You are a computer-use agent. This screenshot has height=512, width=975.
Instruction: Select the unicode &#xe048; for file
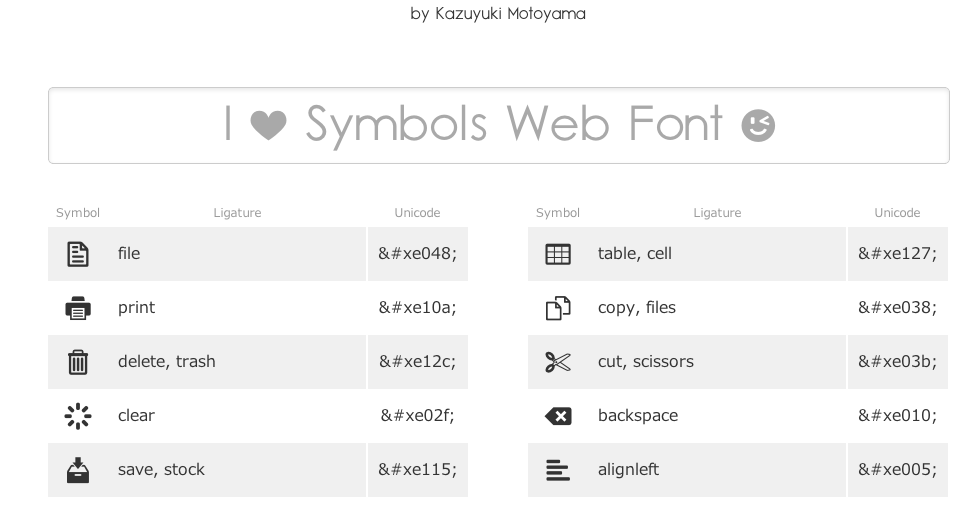coord(418,254)
